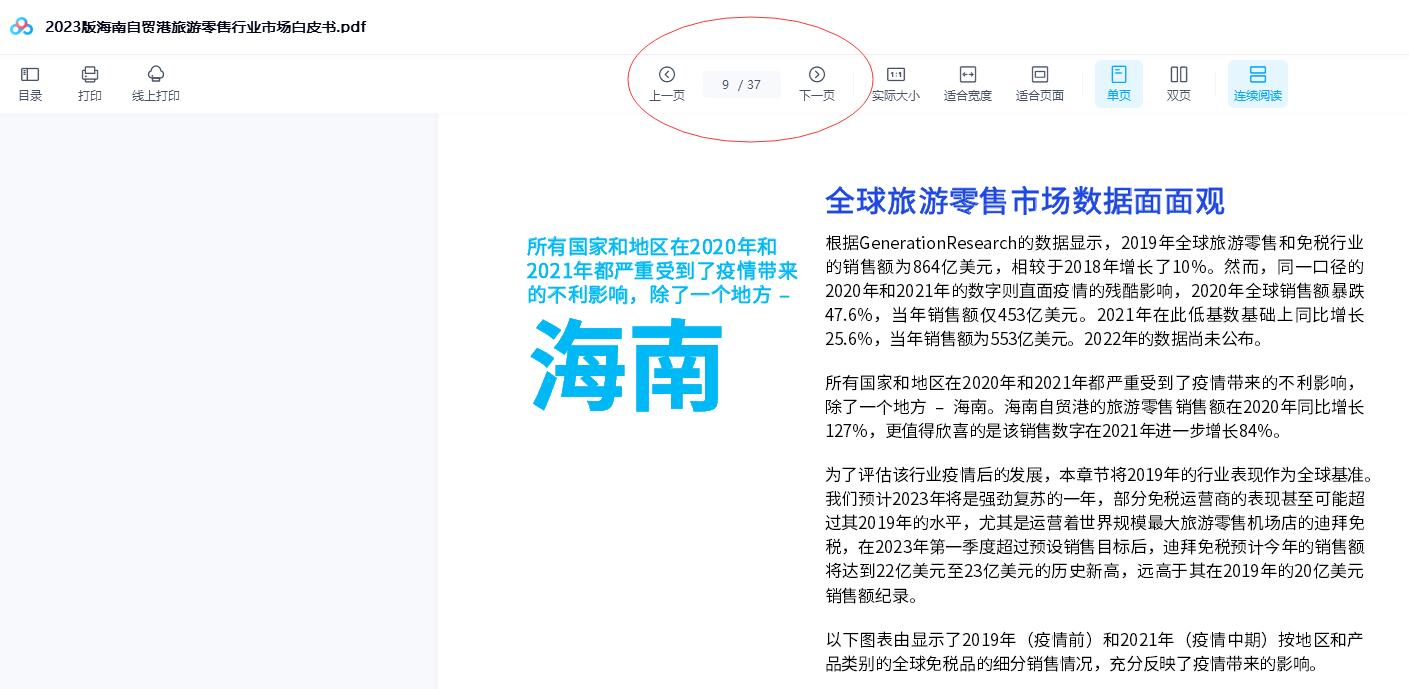Choose 适合页面 fit-to-page view

[1039, 83]
